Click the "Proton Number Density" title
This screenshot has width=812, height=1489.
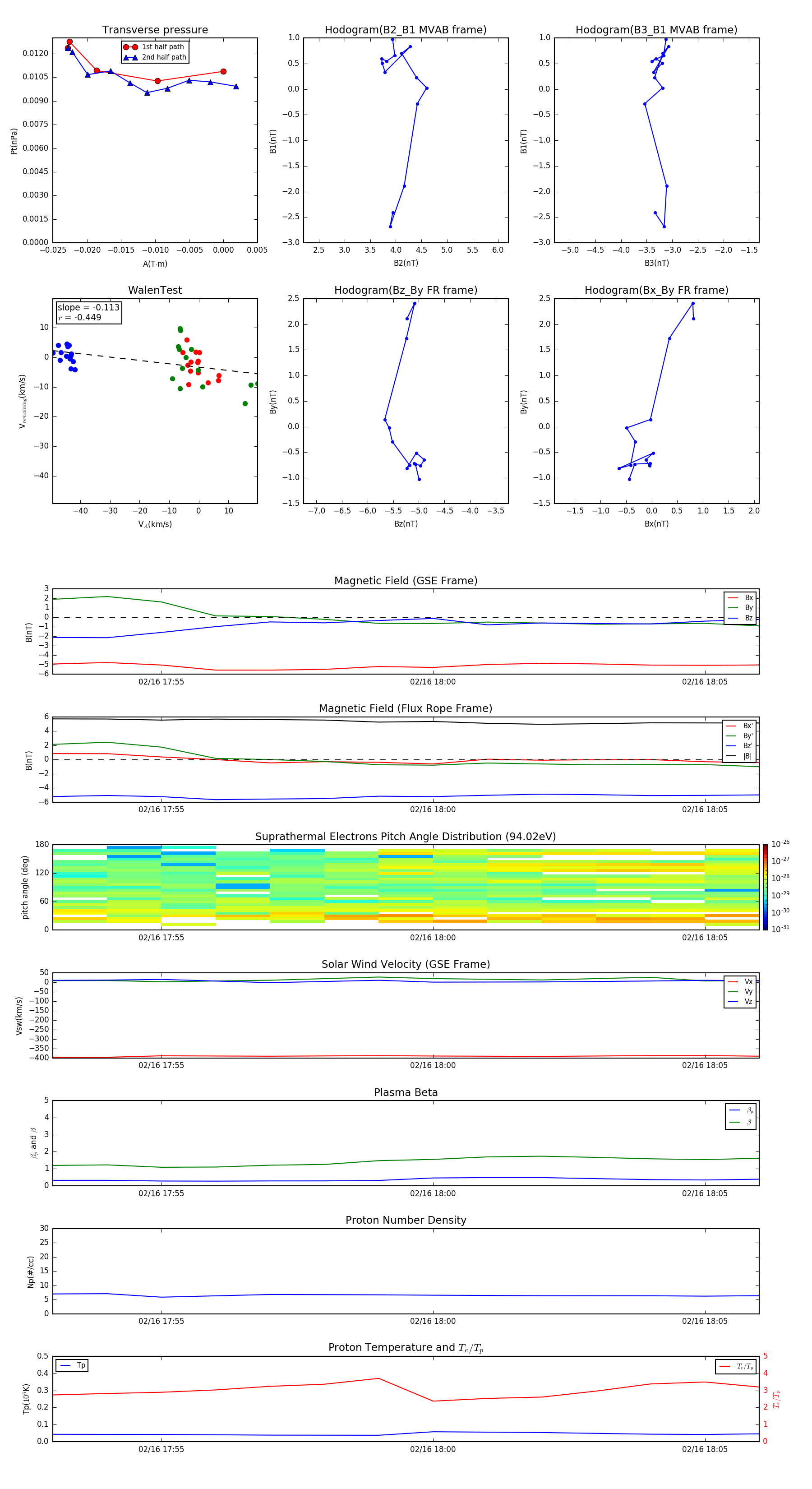406,1220
